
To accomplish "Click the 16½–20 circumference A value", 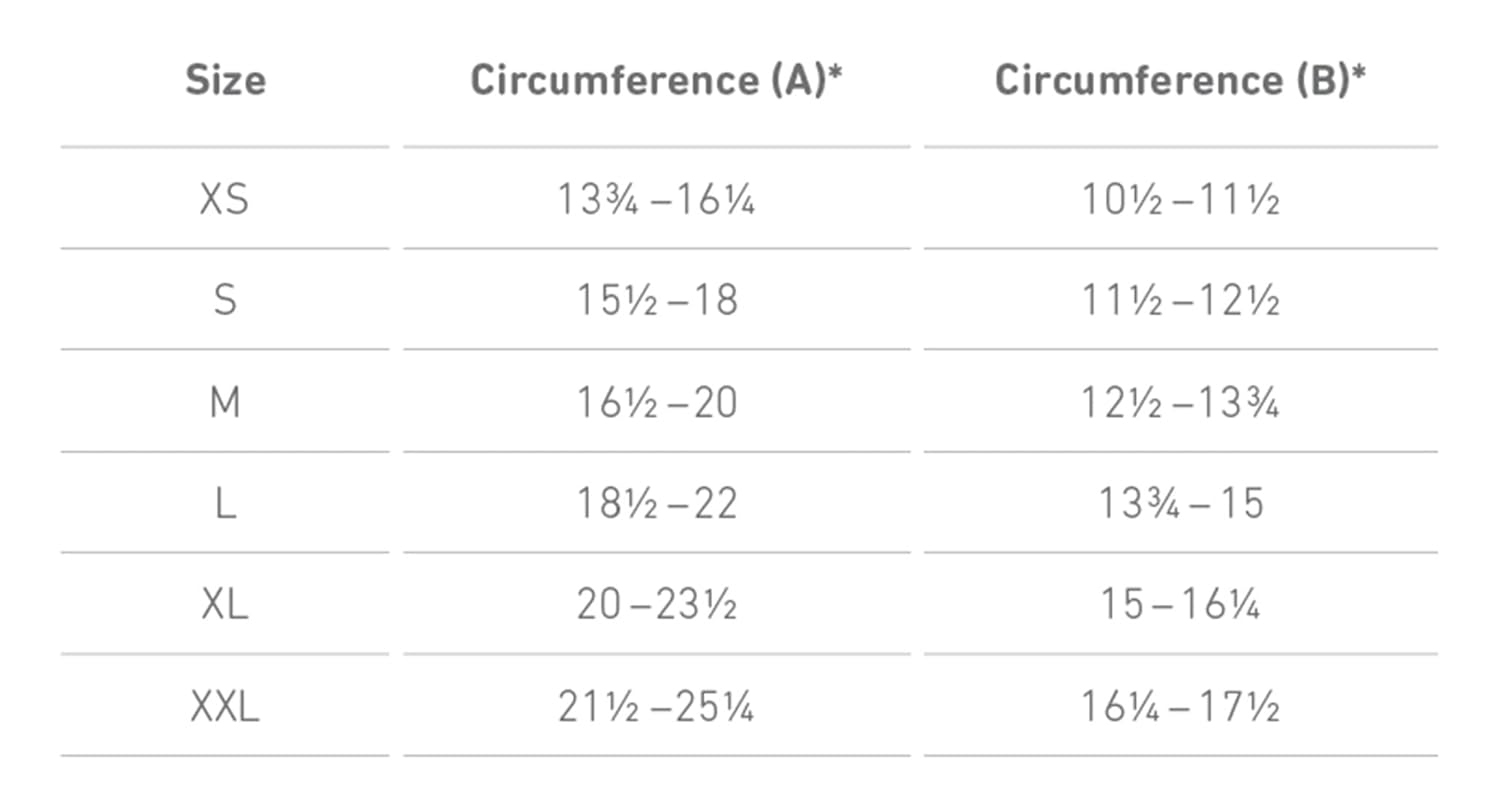I will [x=656, y=402].
